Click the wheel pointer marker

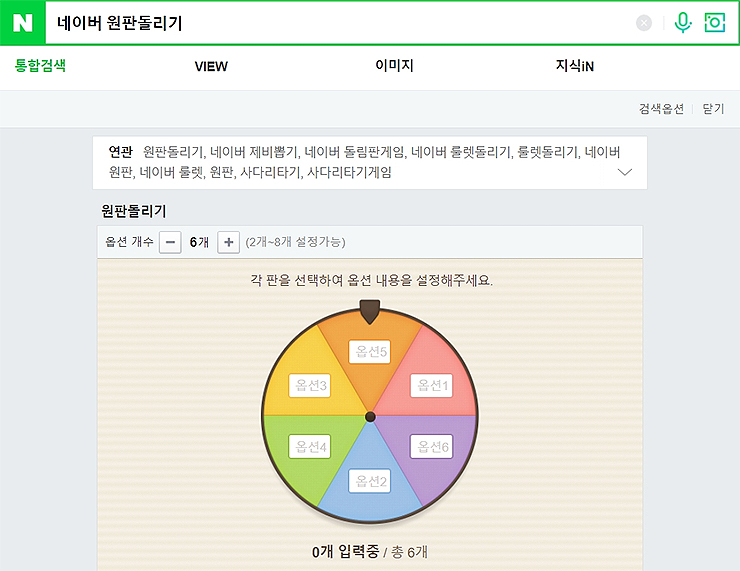(x=370, y=311)
